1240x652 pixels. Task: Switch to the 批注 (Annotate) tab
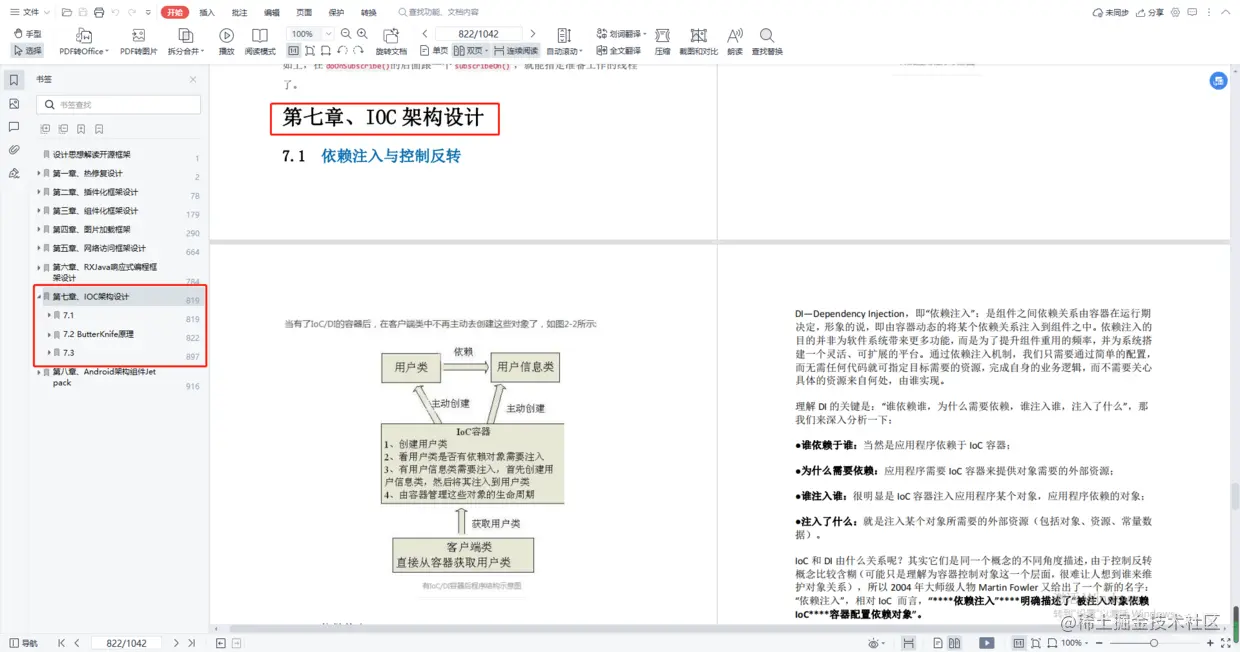click(x=239, y=12)
